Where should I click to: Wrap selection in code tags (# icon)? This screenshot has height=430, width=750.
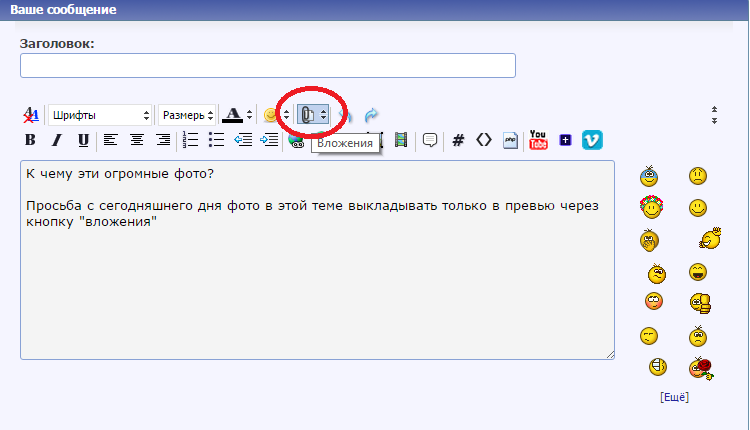tap(458, 140)
